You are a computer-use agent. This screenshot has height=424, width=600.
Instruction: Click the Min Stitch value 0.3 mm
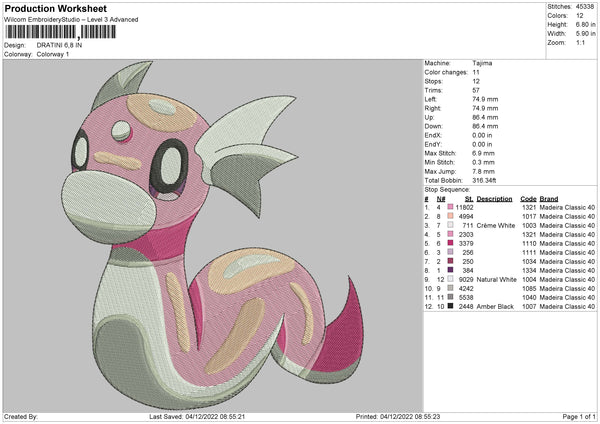pyautogui.click(x=483, y=162)
